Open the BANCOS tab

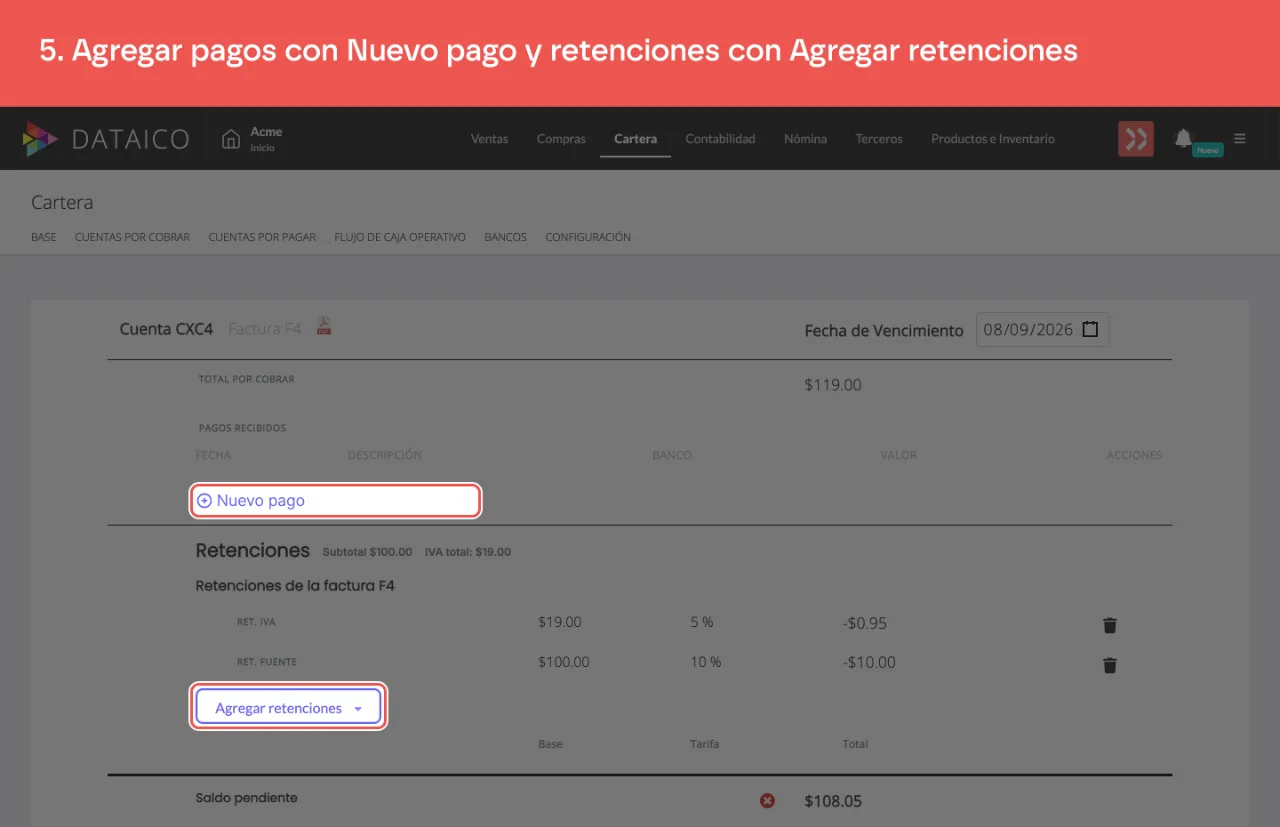[x=505, y=237]
